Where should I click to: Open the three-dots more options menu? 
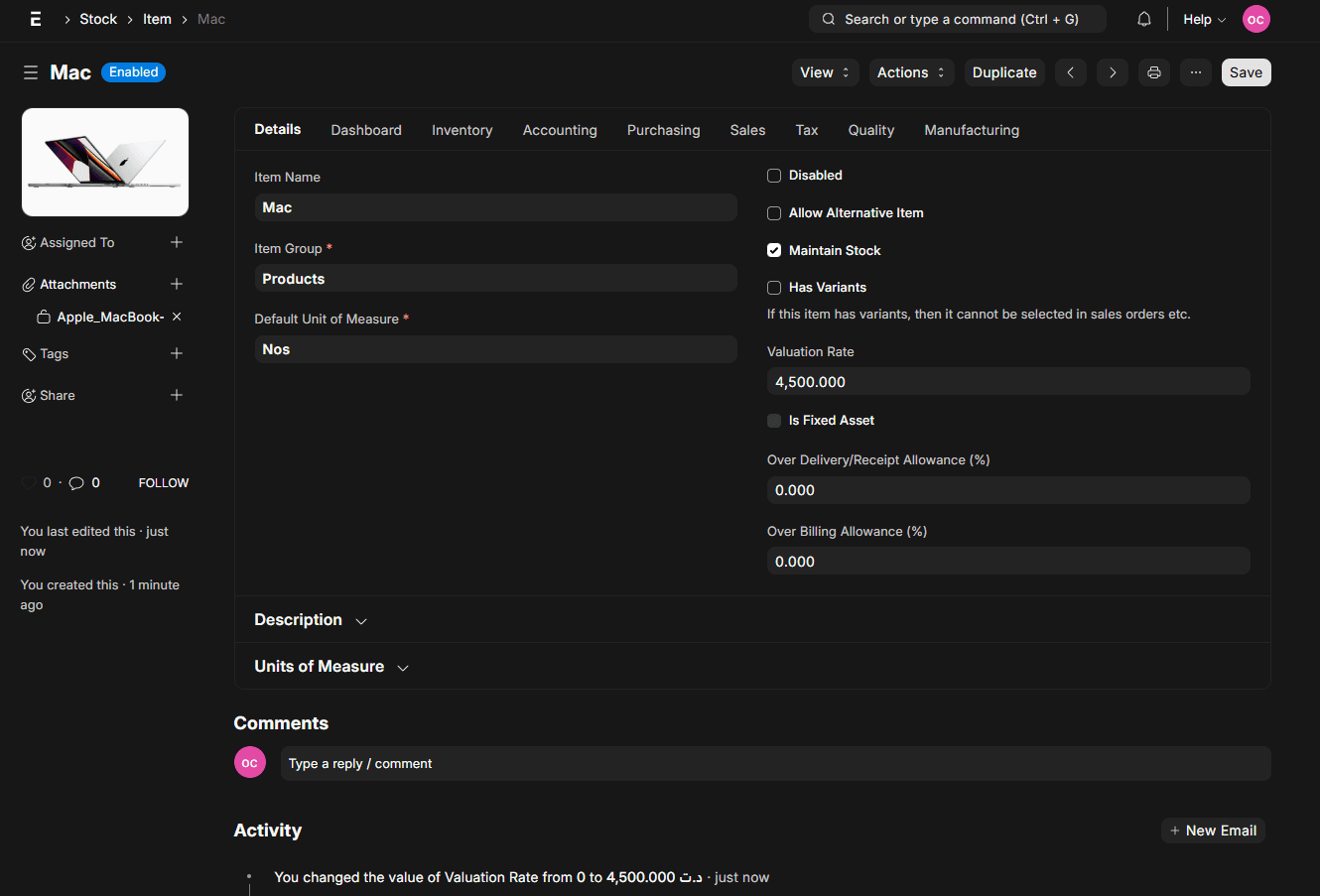[1196, 72]
